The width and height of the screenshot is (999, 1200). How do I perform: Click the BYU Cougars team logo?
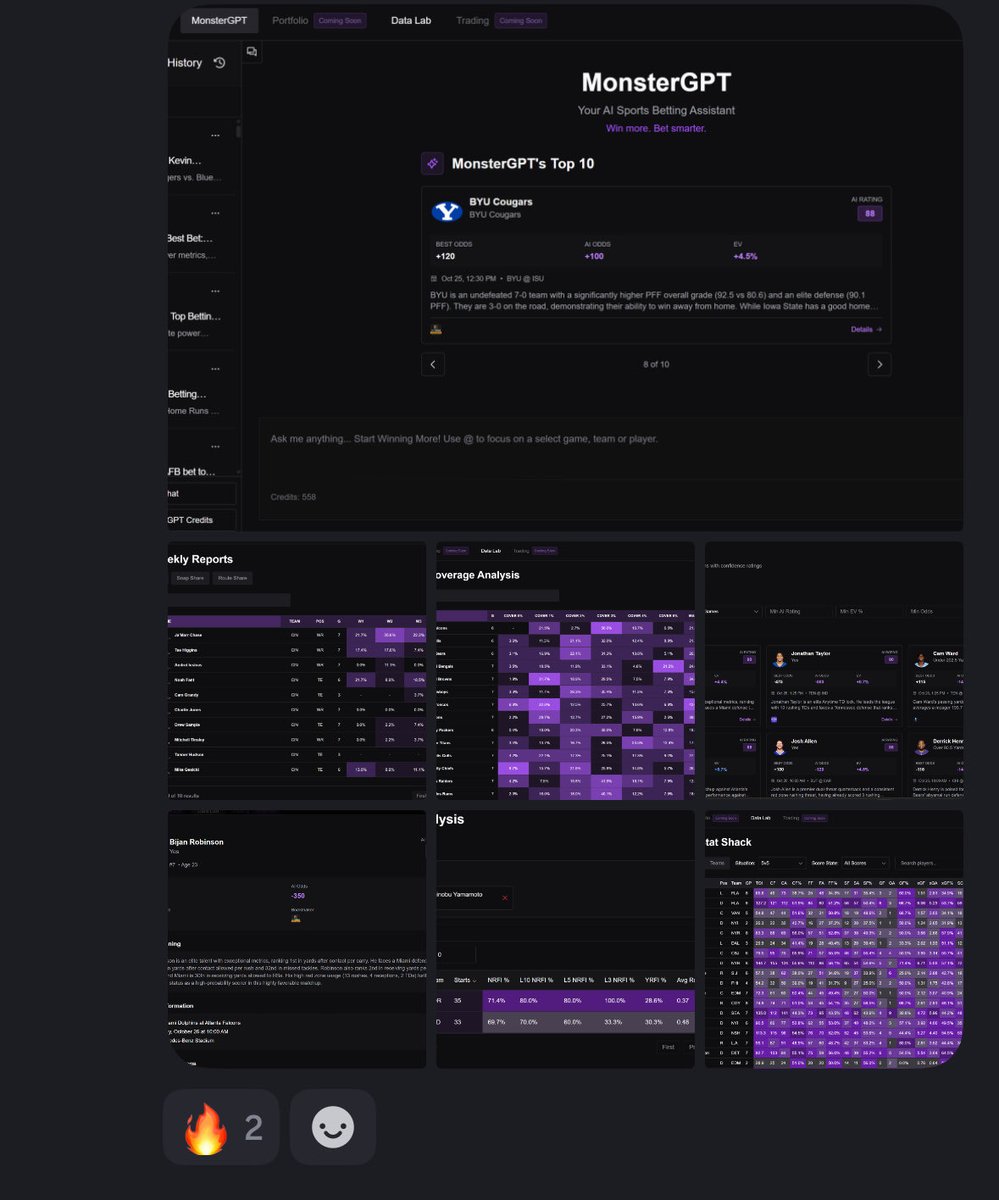pyautogui.click(x=447, y=212)
